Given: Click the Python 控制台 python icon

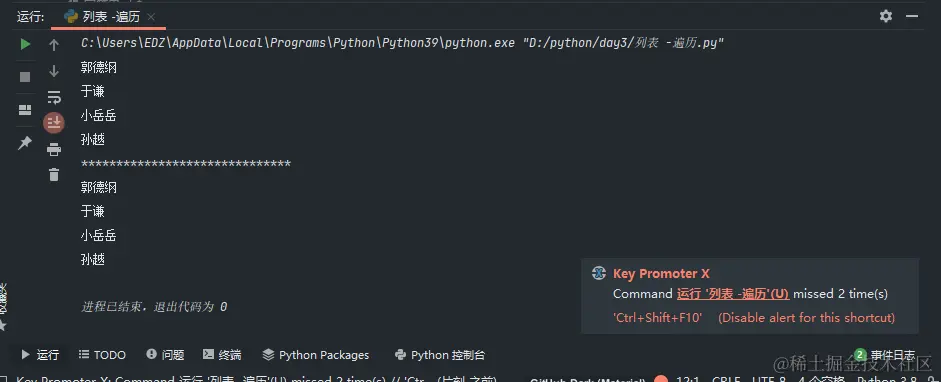Looking at the screenshot, I should (400, 355).
